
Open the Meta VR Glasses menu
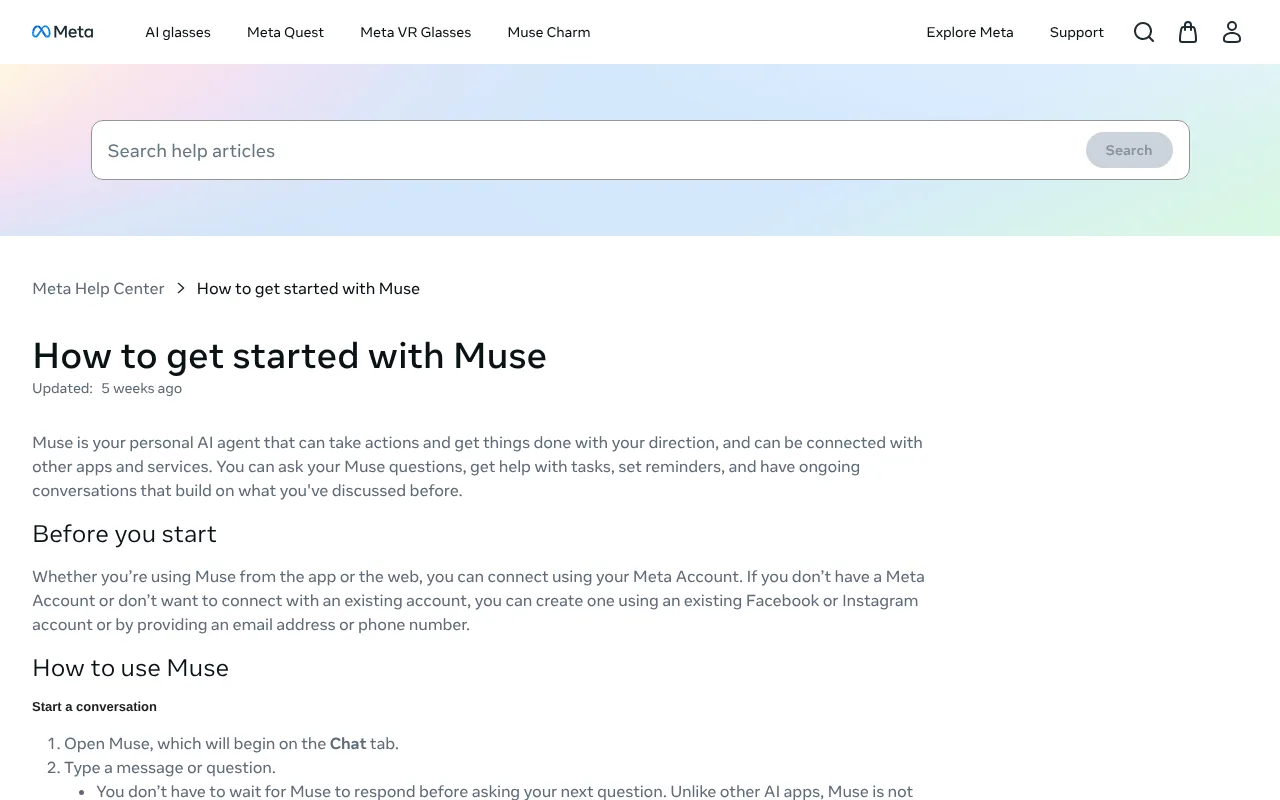click(415, 32)
